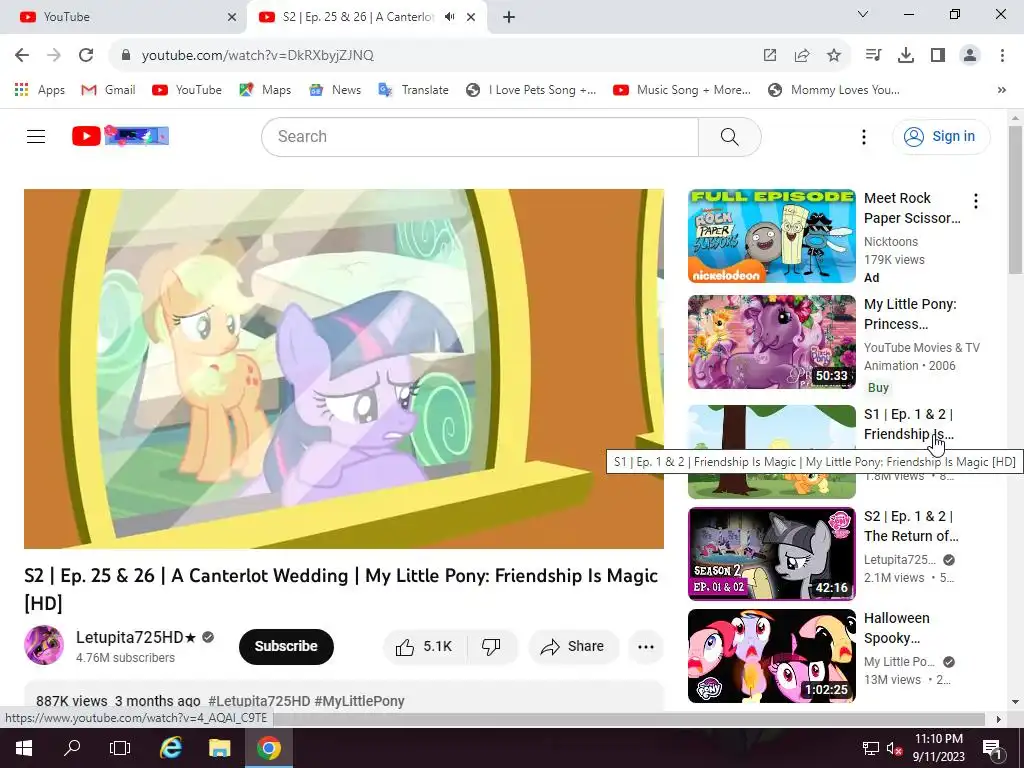This screenshot has height=768, width=1024.
Task: Click the YouTube logo to go home
Action: tap(120, 136)
